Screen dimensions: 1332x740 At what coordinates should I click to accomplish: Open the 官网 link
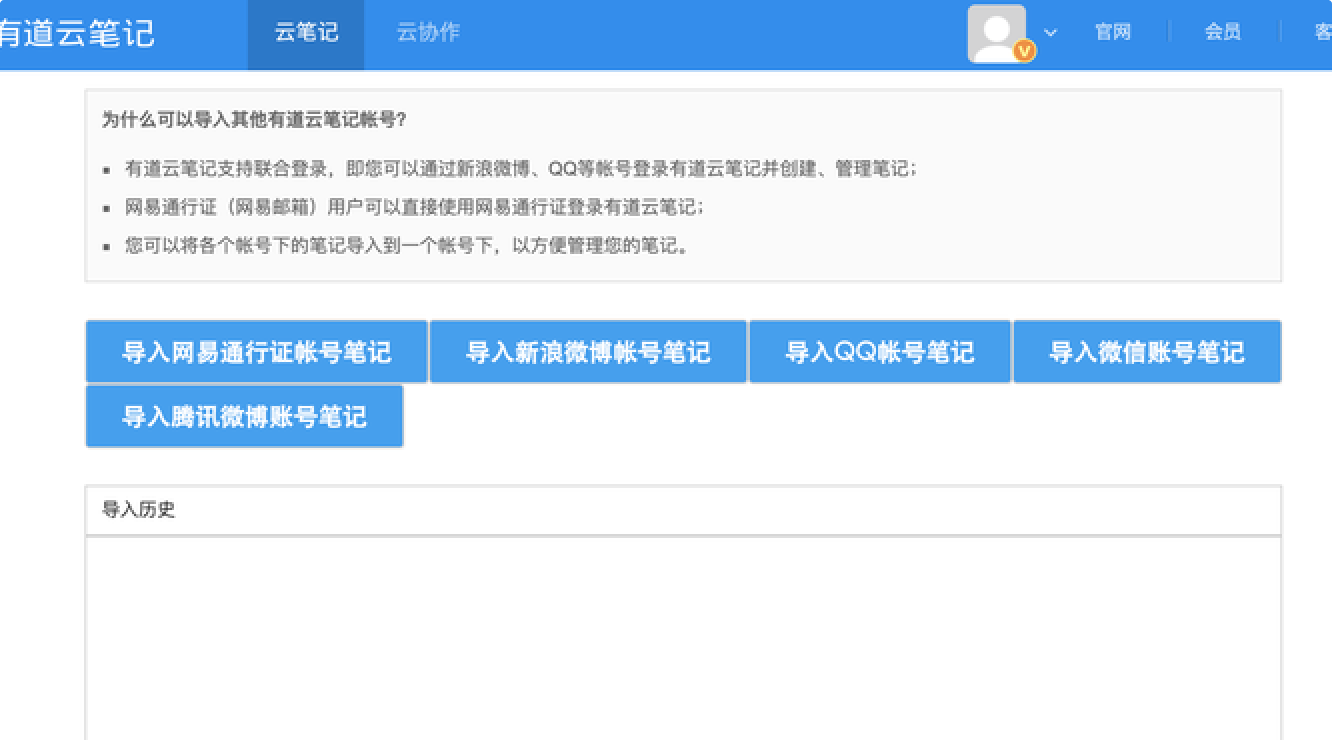pyautogui.click(x=1113, y=33)
